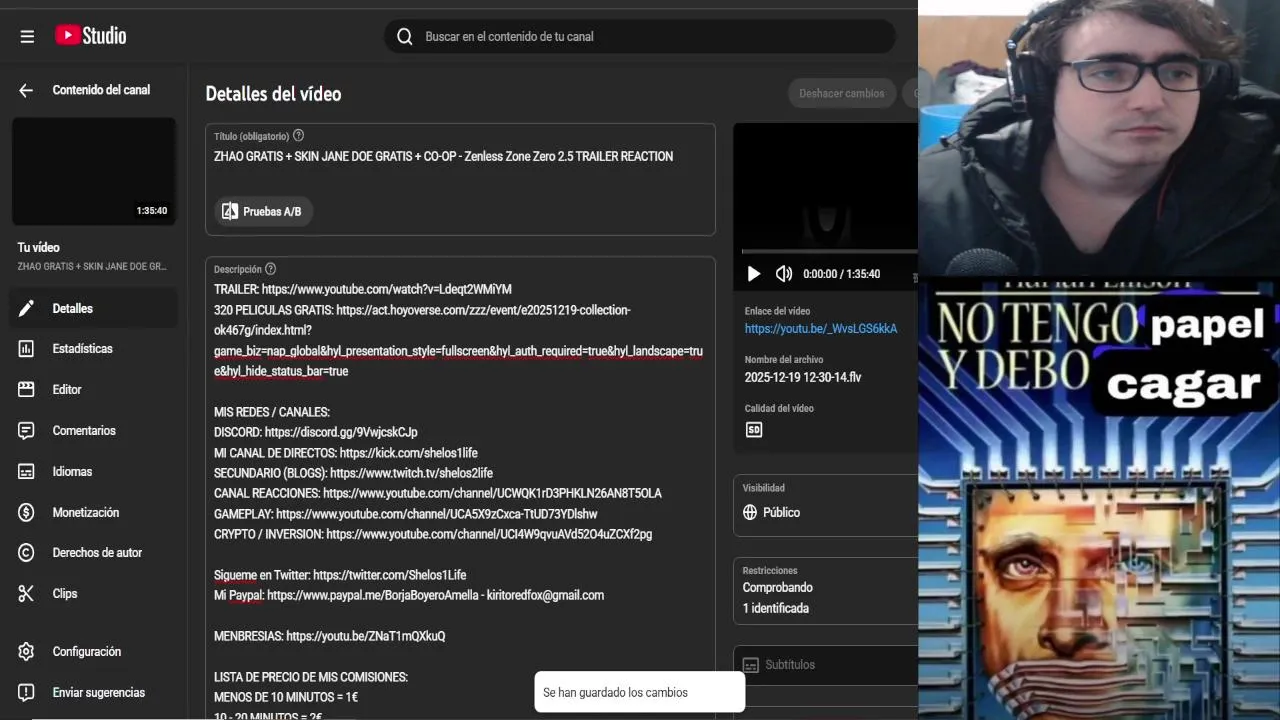Click Contenido del canal label
This screenshot has width=1280, height=720.
click(101, 90)
